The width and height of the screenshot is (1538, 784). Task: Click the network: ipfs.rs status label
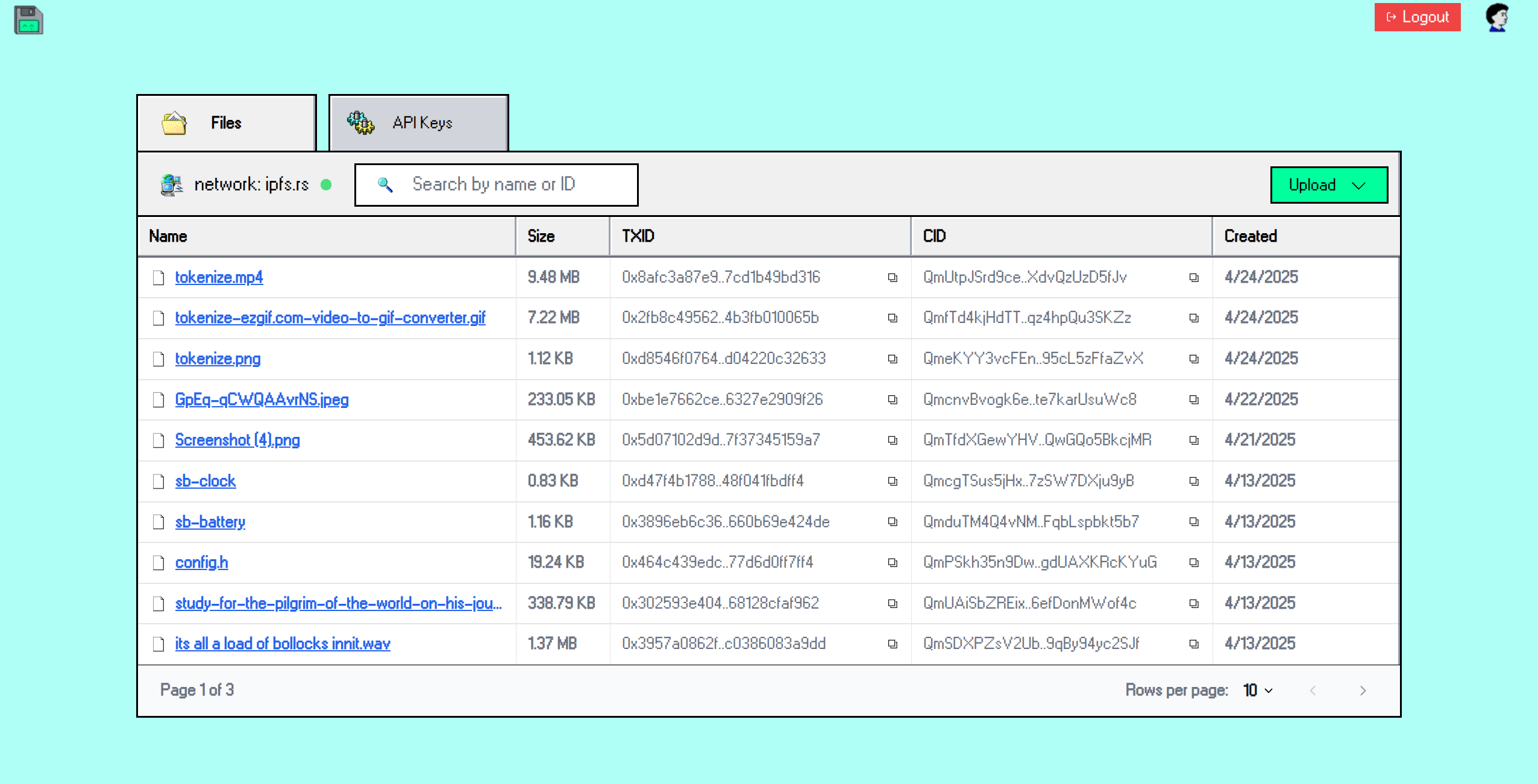click(x=251, y=184)
